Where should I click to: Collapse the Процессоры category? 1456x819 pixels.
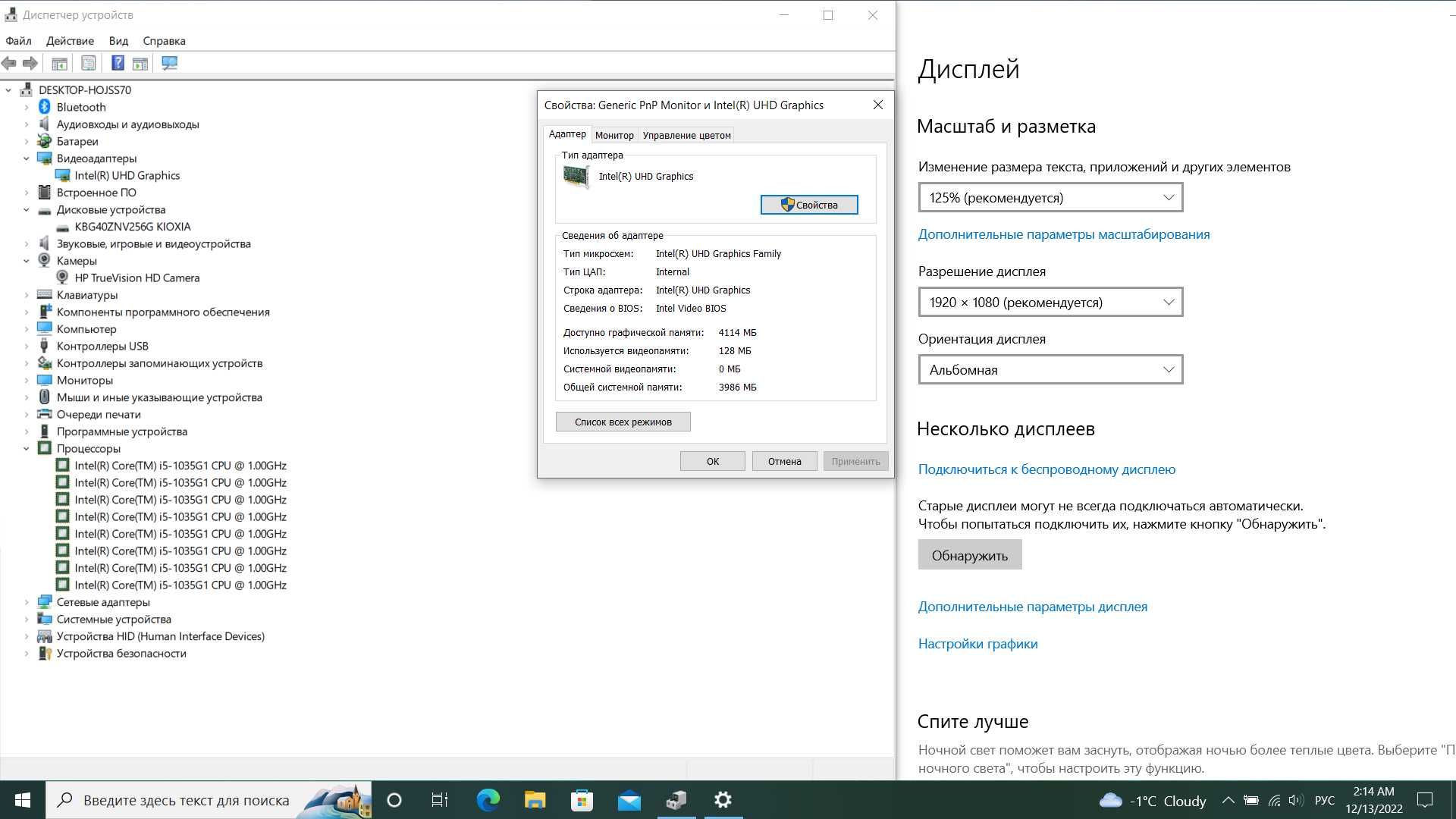[x=26, y=449]
